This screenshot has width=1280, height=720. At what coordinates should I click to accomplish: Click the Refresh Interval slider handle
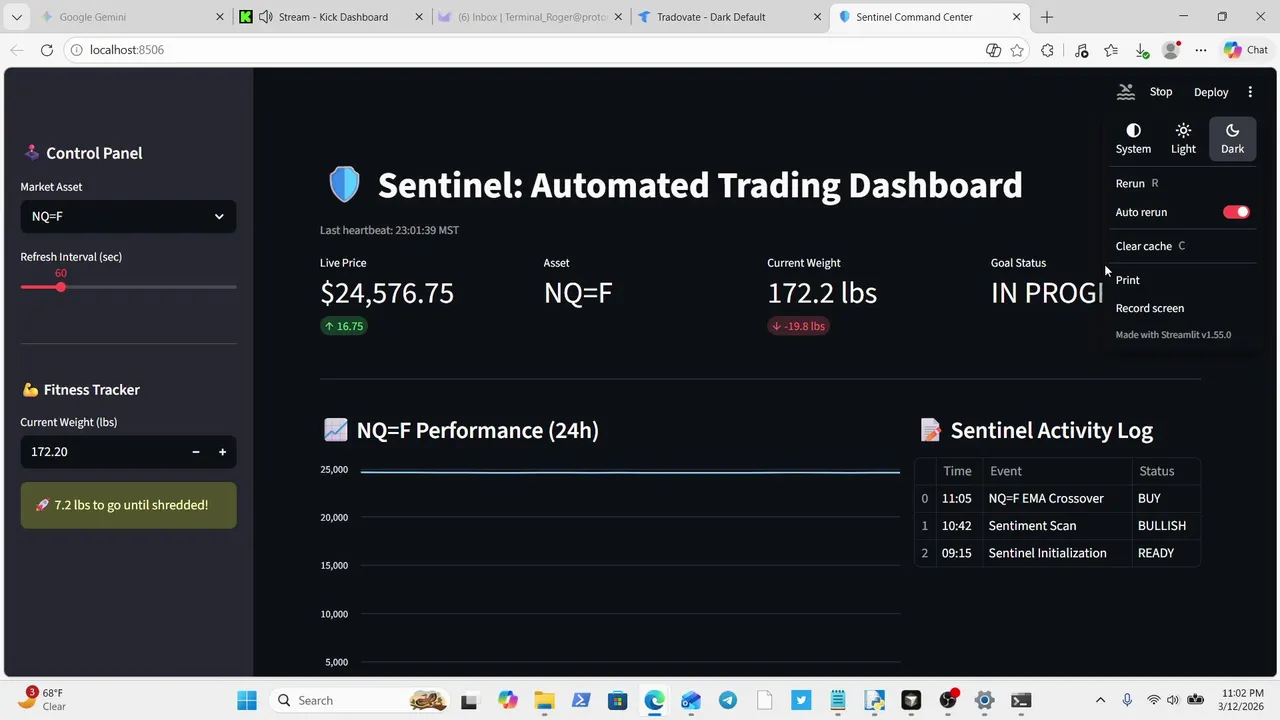[x=61, y=287]
